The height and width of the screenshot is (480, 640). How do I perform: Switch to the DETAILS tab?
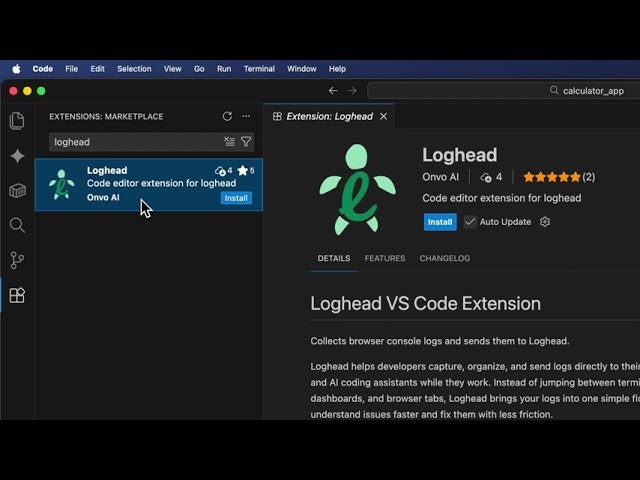coord(334,258)
